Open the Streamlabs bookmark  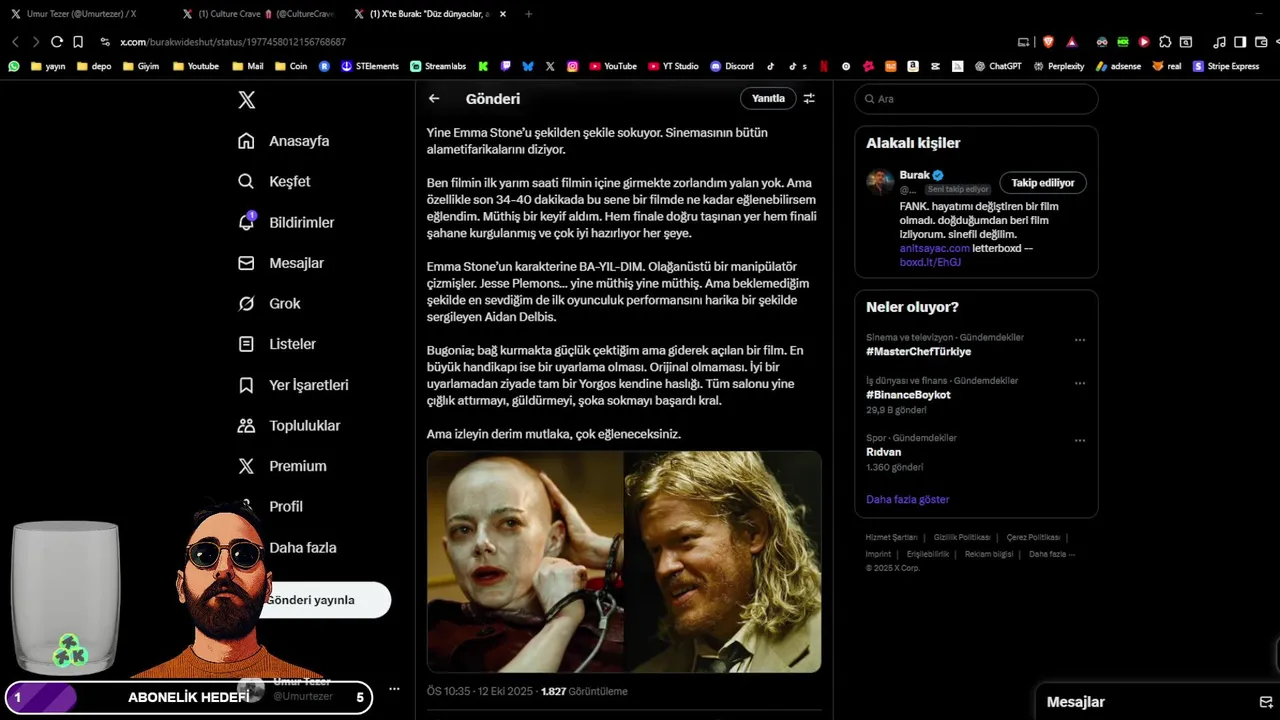coord(438,66)
